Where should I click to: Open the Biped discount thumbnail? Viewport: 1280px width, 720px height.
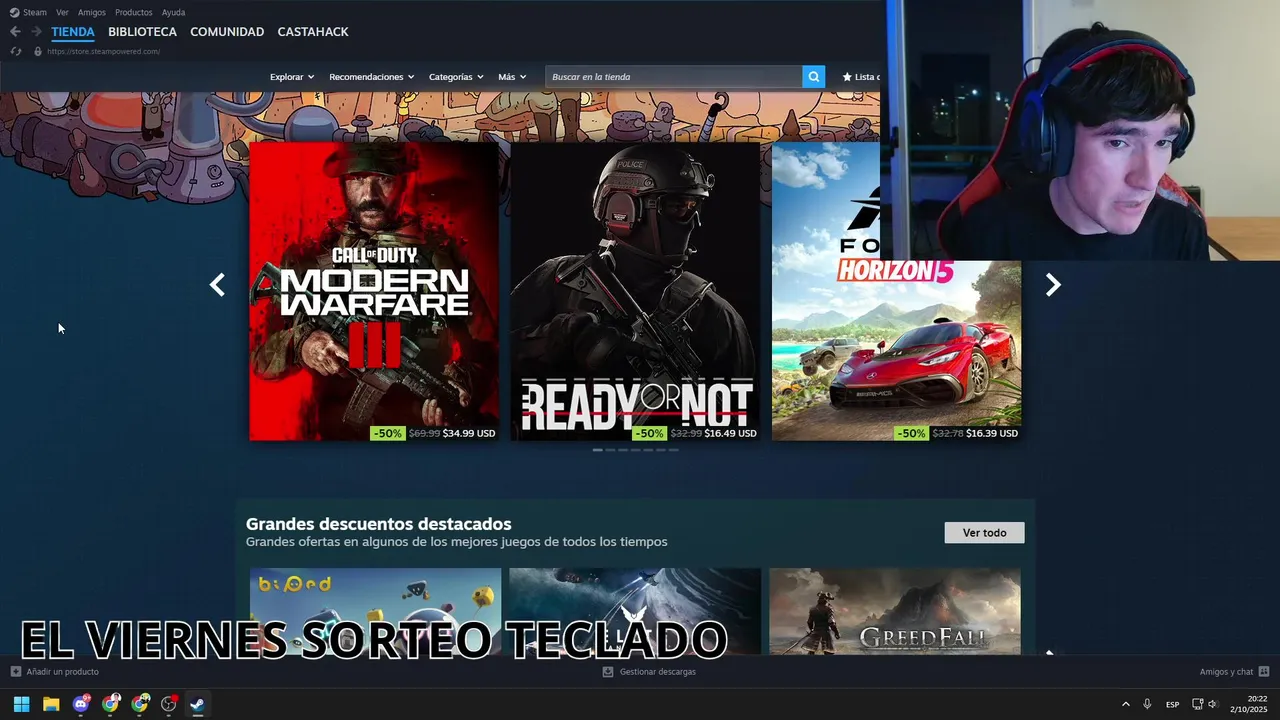point(375,611)
